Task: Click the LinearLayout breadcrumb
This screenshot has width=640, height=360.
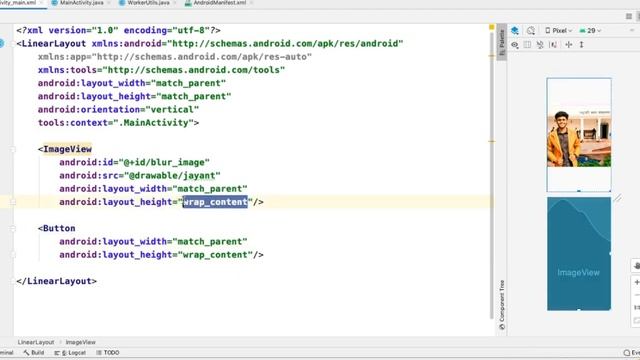Action: tap(36, 342)
